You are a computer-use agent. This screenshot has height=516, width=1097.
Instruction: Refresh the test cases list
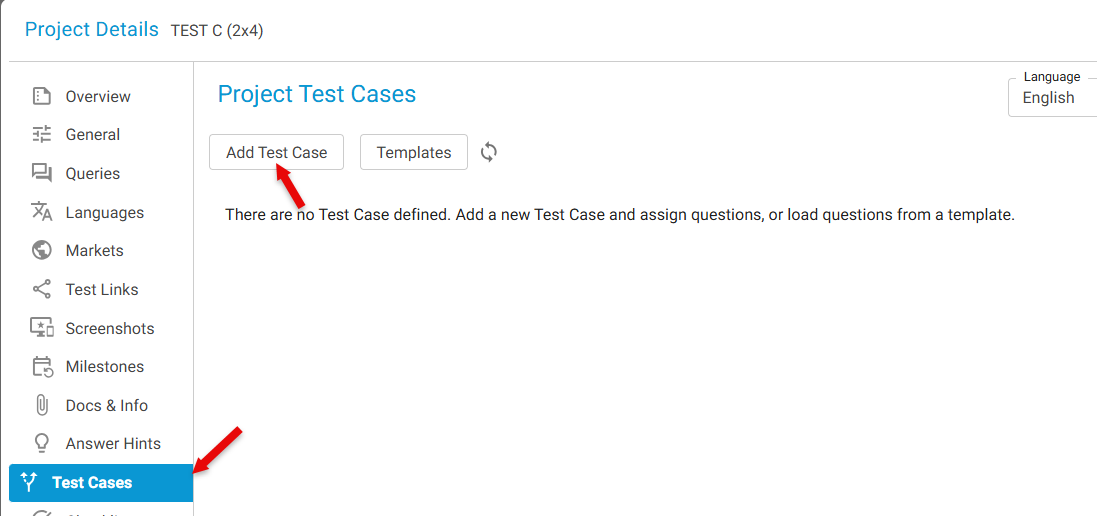489,152
